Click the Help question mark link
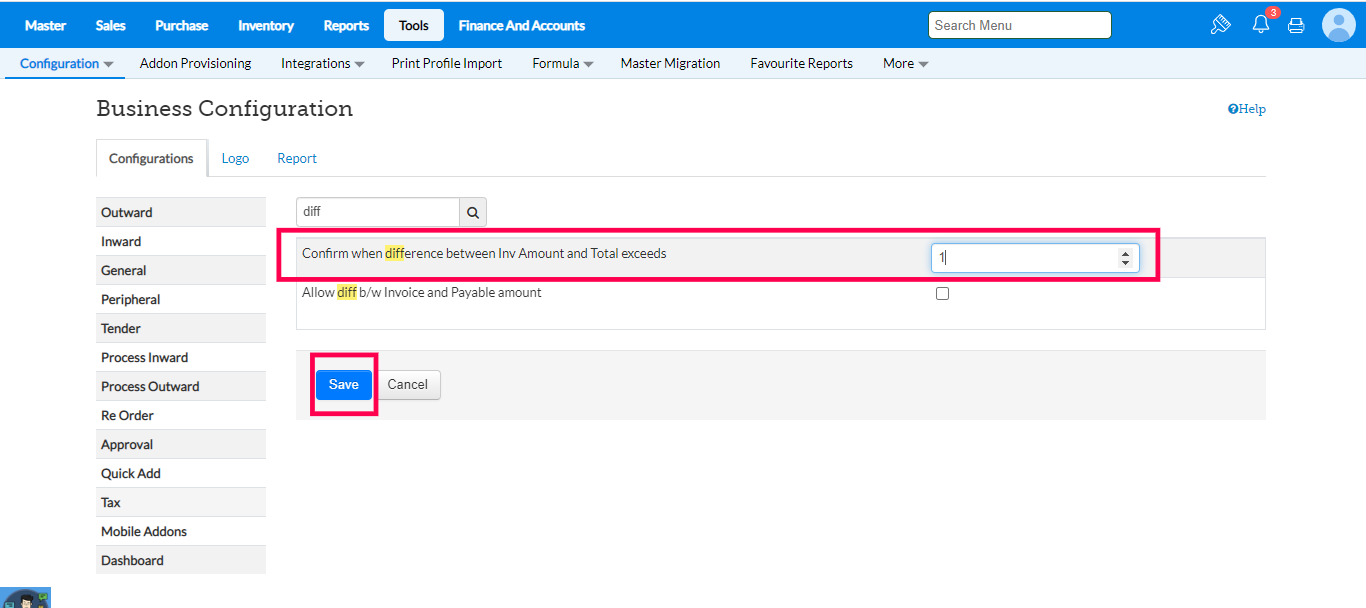 coord(1246,109)
